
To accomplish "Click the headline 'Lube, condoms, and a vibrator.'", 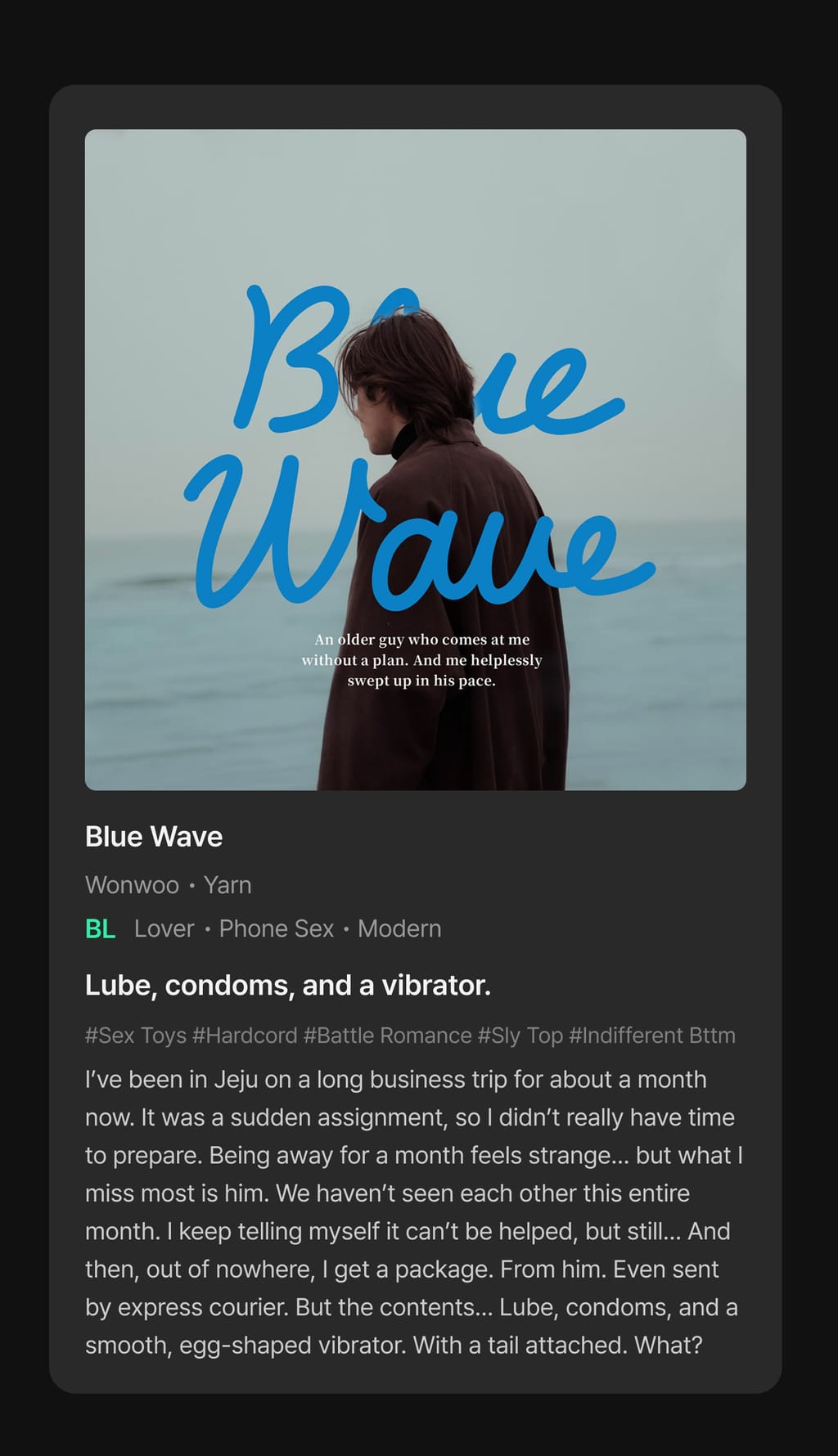I will [x=288, y=986].
